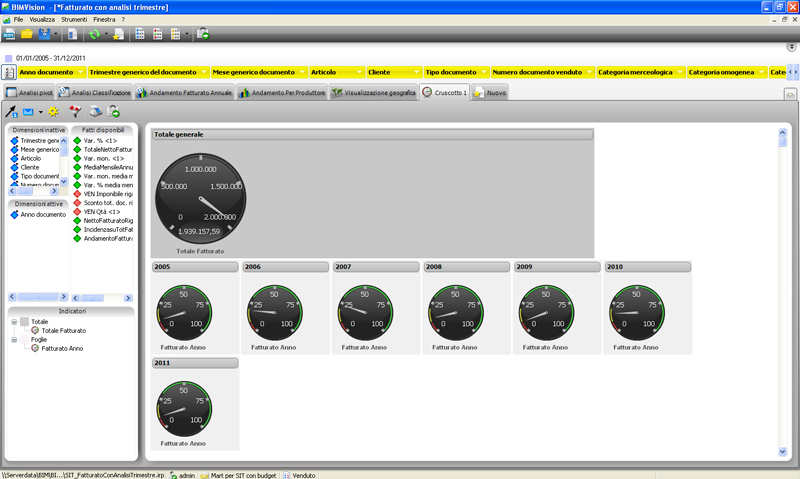Open the refresh options dropdown arrow

click(x=106, y=34)
